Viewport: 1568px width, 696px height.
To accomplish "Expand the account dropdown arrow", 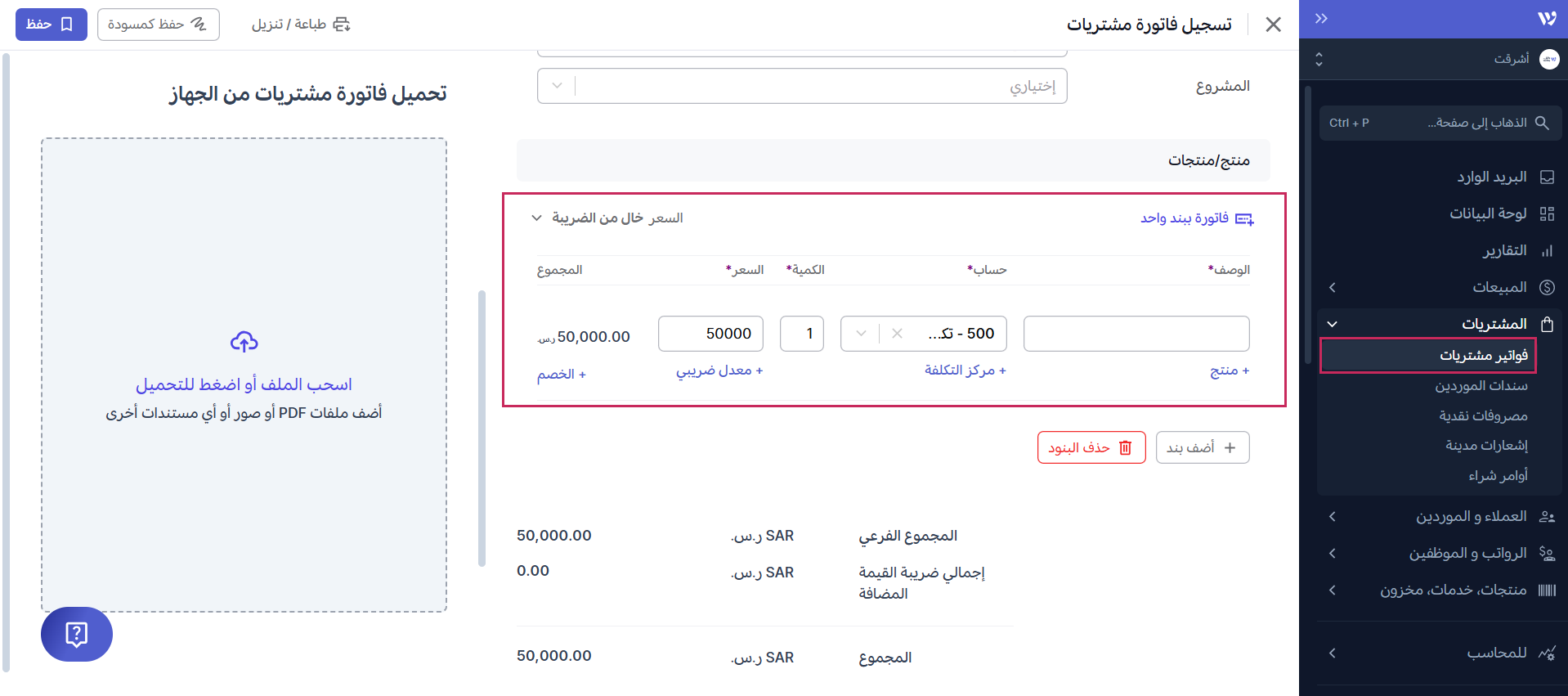I will 861,334.
